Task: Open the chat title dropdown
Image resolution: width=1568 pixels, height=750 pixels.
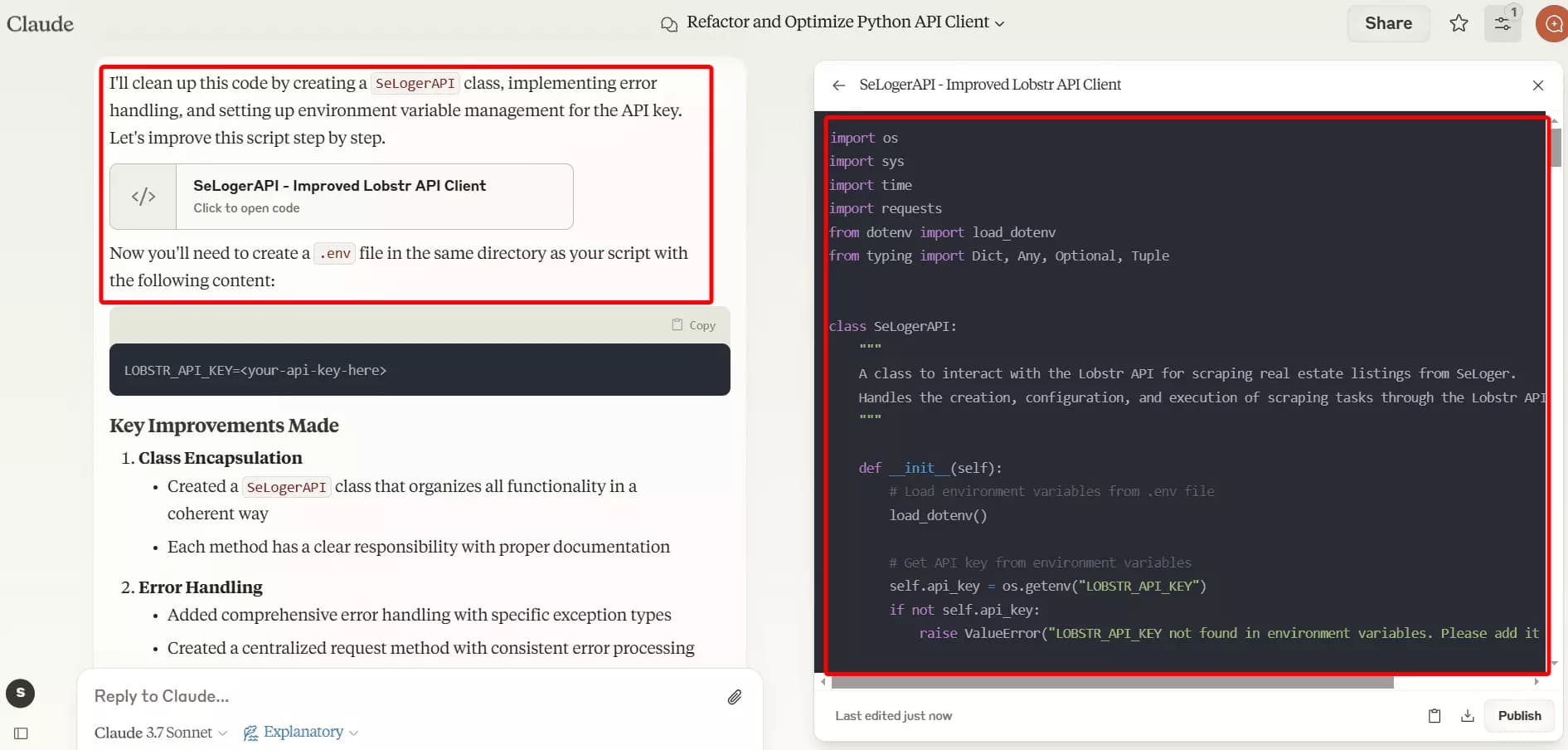Action: tap(845, 22)
